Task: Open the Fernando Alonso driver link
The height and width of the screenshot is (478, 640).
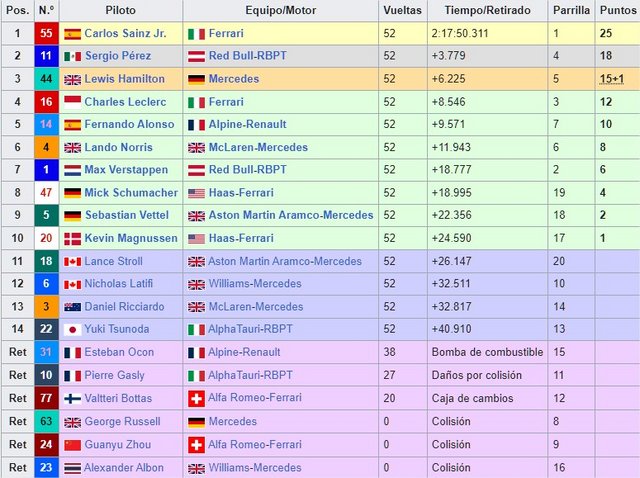Action: tap(129, 124)
